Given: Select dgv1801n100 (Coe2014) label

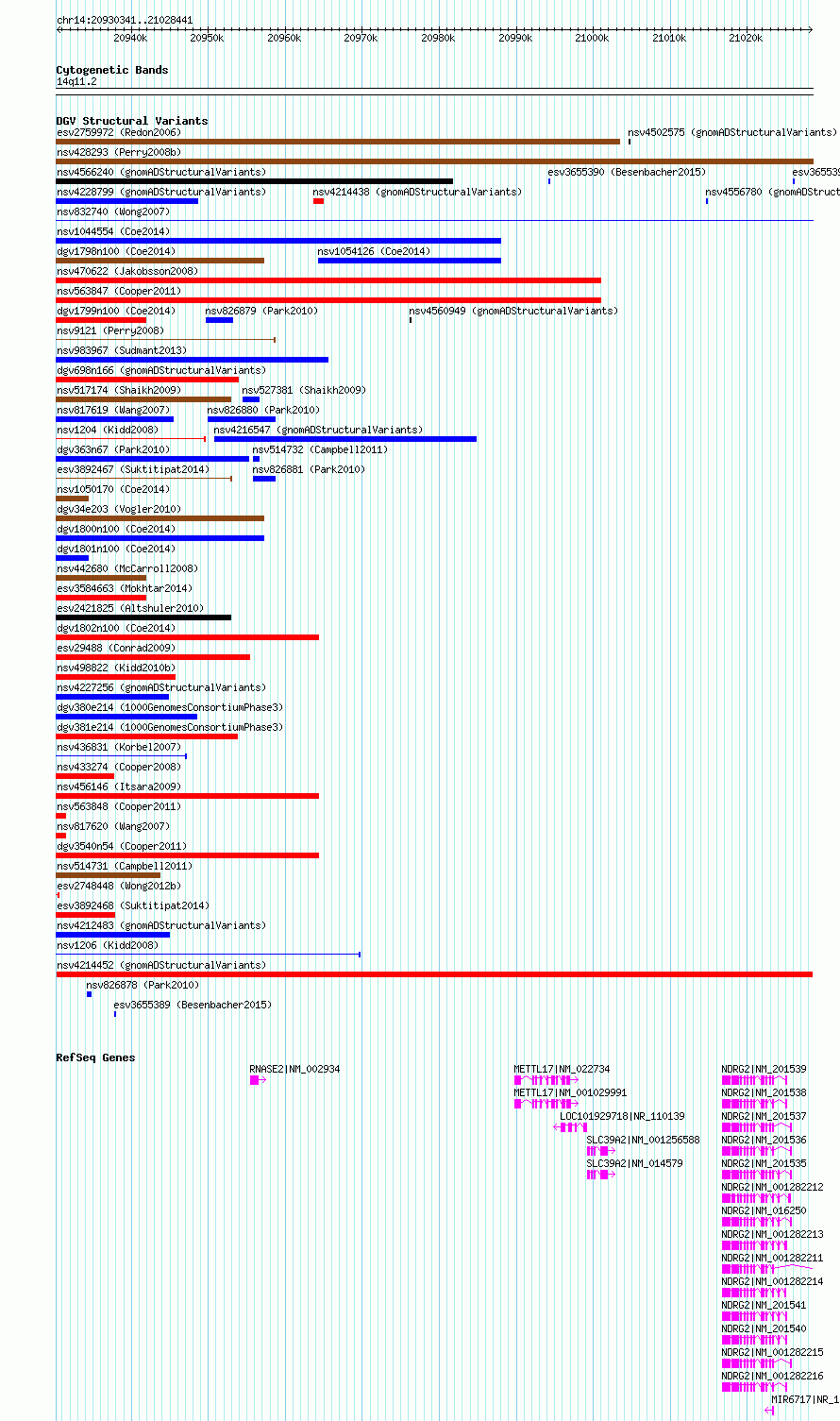Looking at the screenshot, I should click(115, 549).
